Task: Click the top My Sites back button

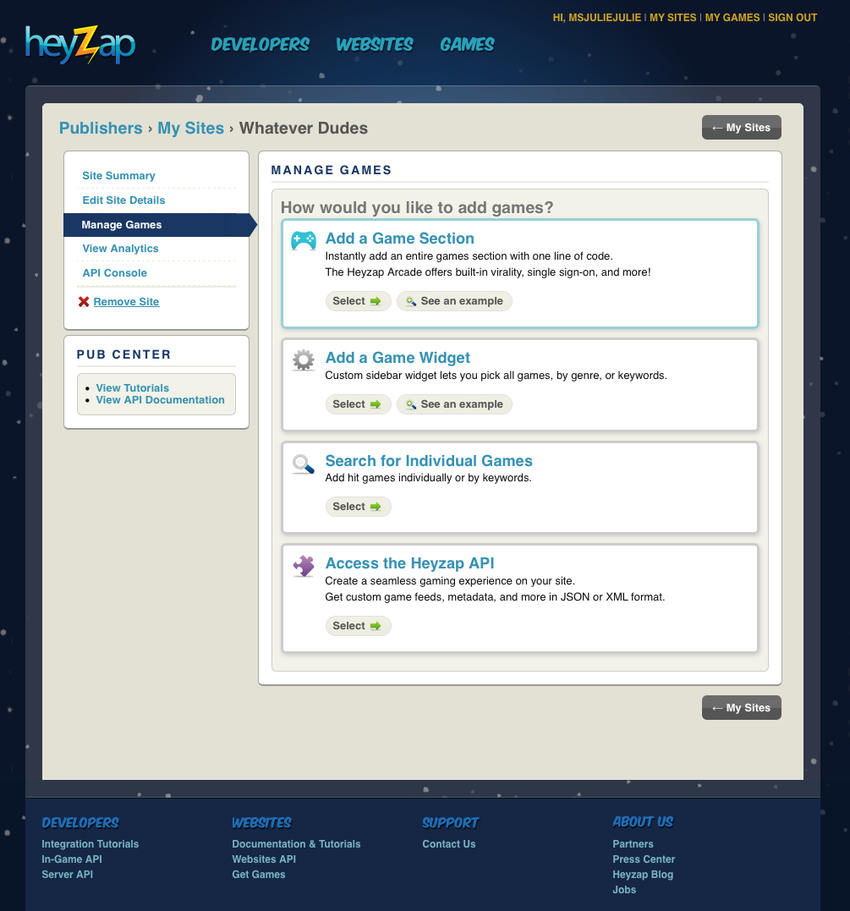Action: pos(741,127)
